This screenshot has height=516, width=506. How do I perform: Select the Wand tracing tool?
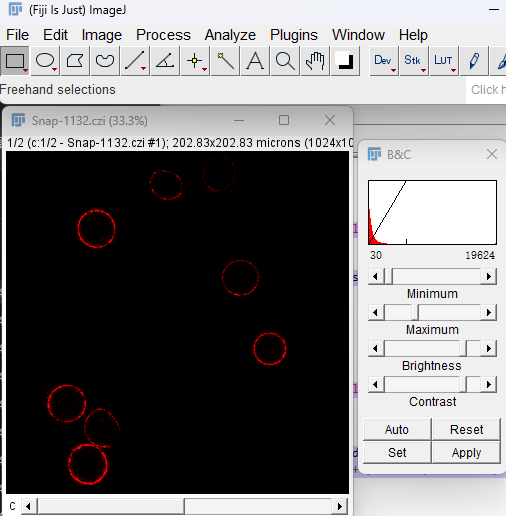(225, 61)
